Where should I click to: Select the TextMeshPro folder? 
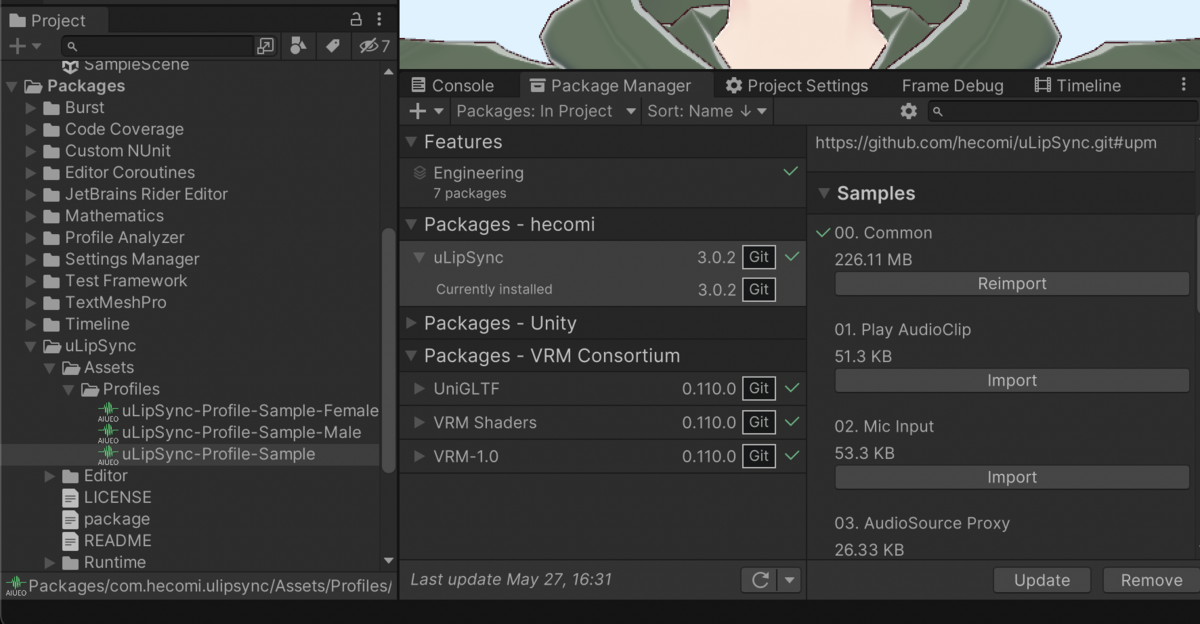click(x=115, y=302)
